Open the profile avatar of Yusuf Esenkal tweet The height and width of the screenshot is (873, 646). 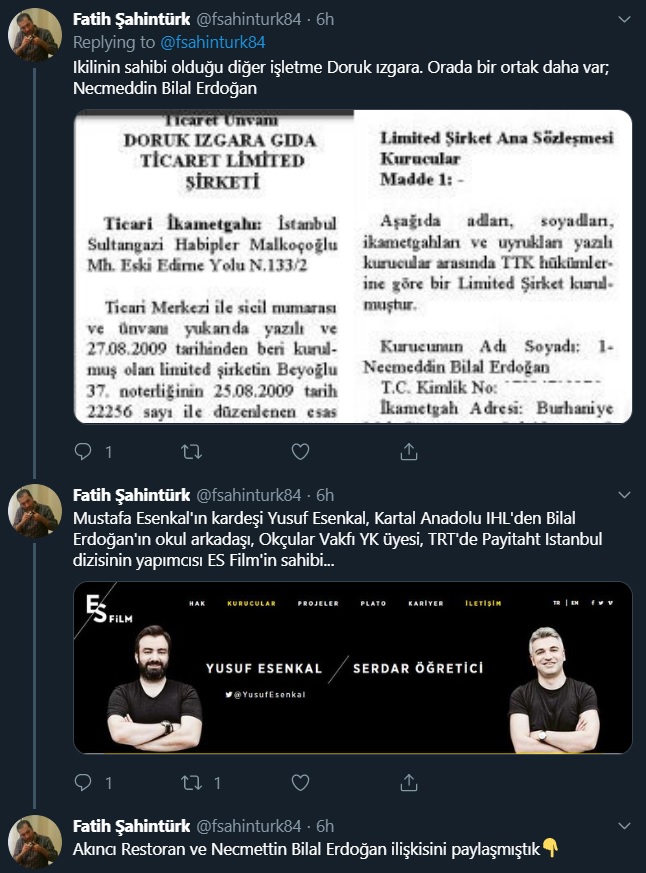[35, 511]
